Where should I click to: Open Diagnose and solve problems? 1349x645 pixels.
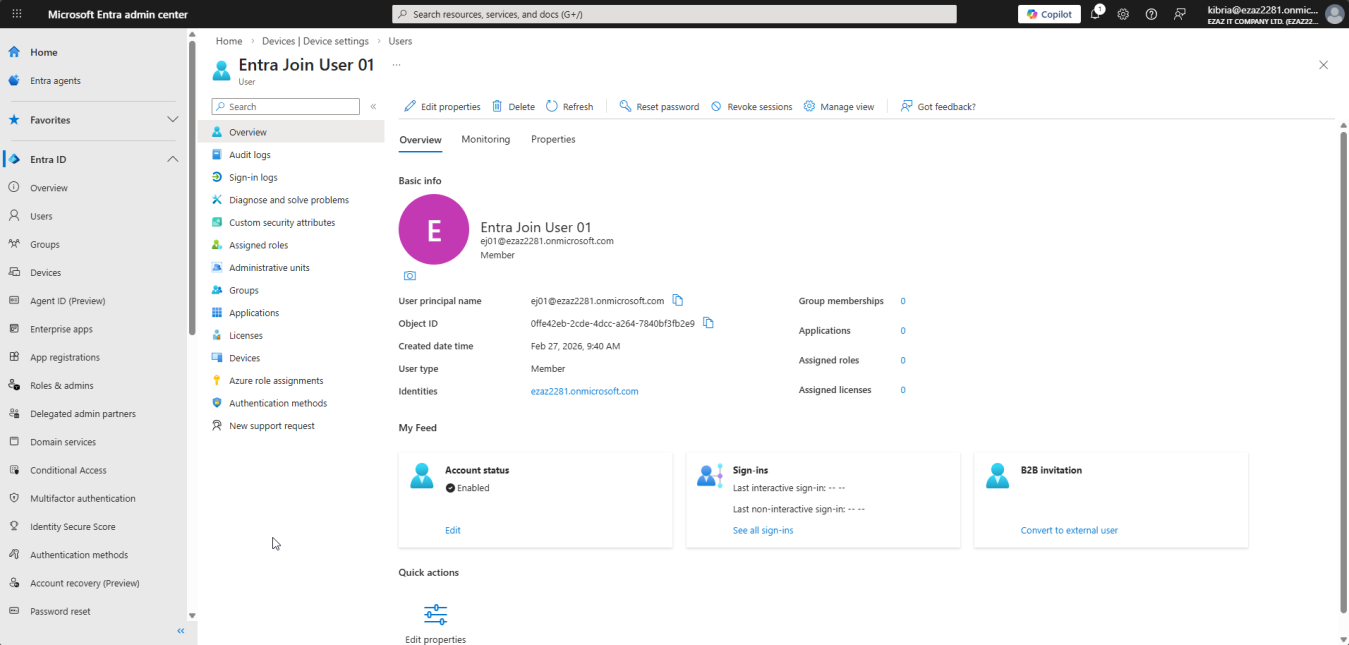291,200
